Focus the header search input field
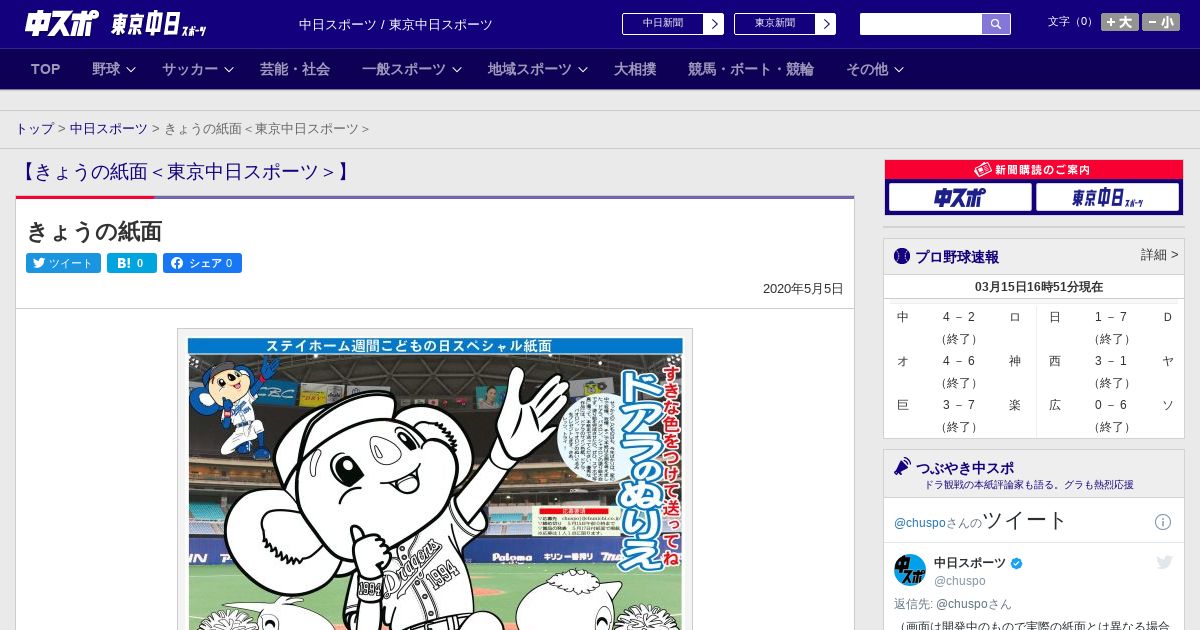1200x630 pixels. point(921,24)
